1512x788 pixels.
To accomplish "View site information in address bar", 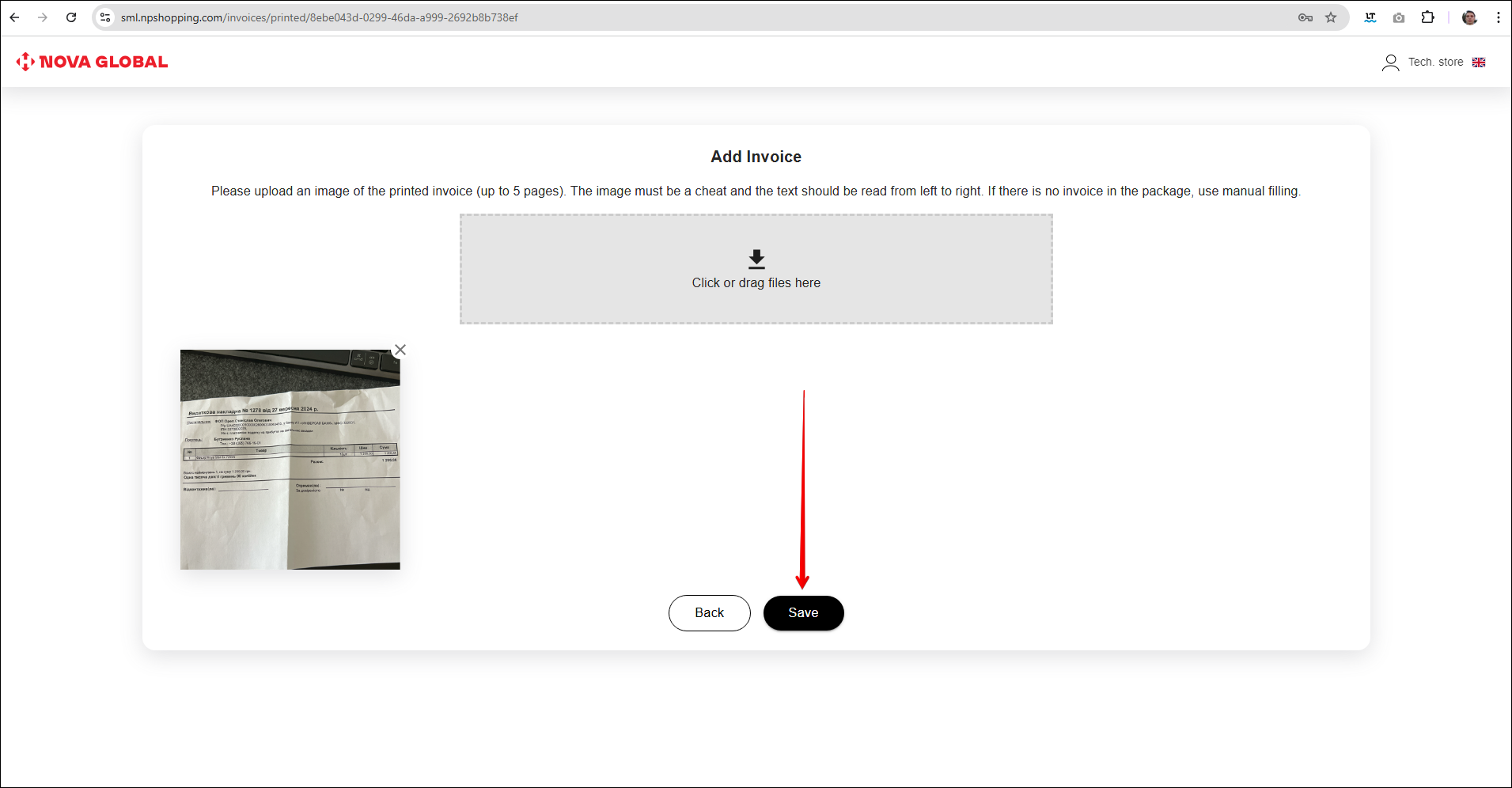I will [x=105, y=17].
